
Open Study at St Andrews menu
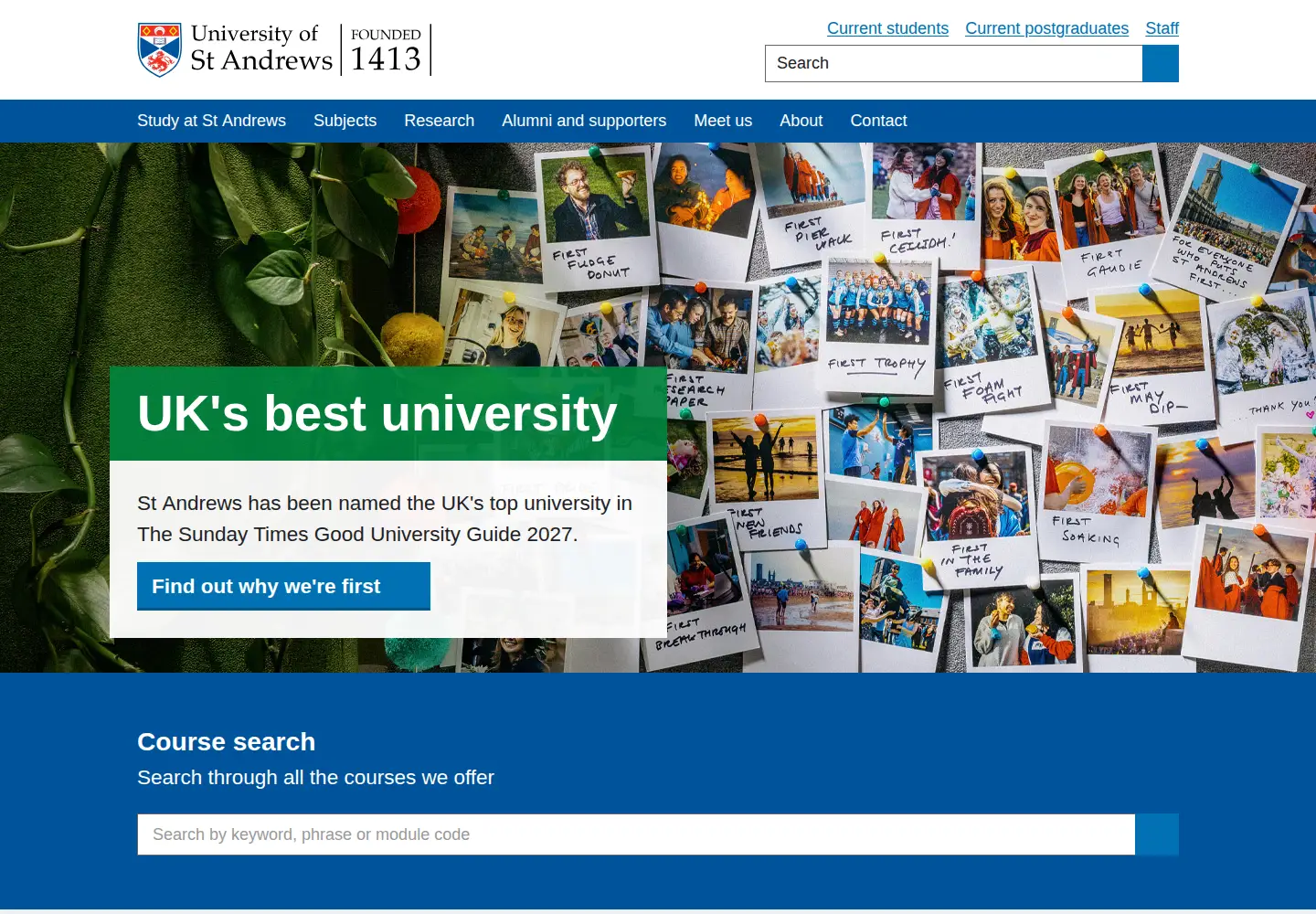[211, 121]
